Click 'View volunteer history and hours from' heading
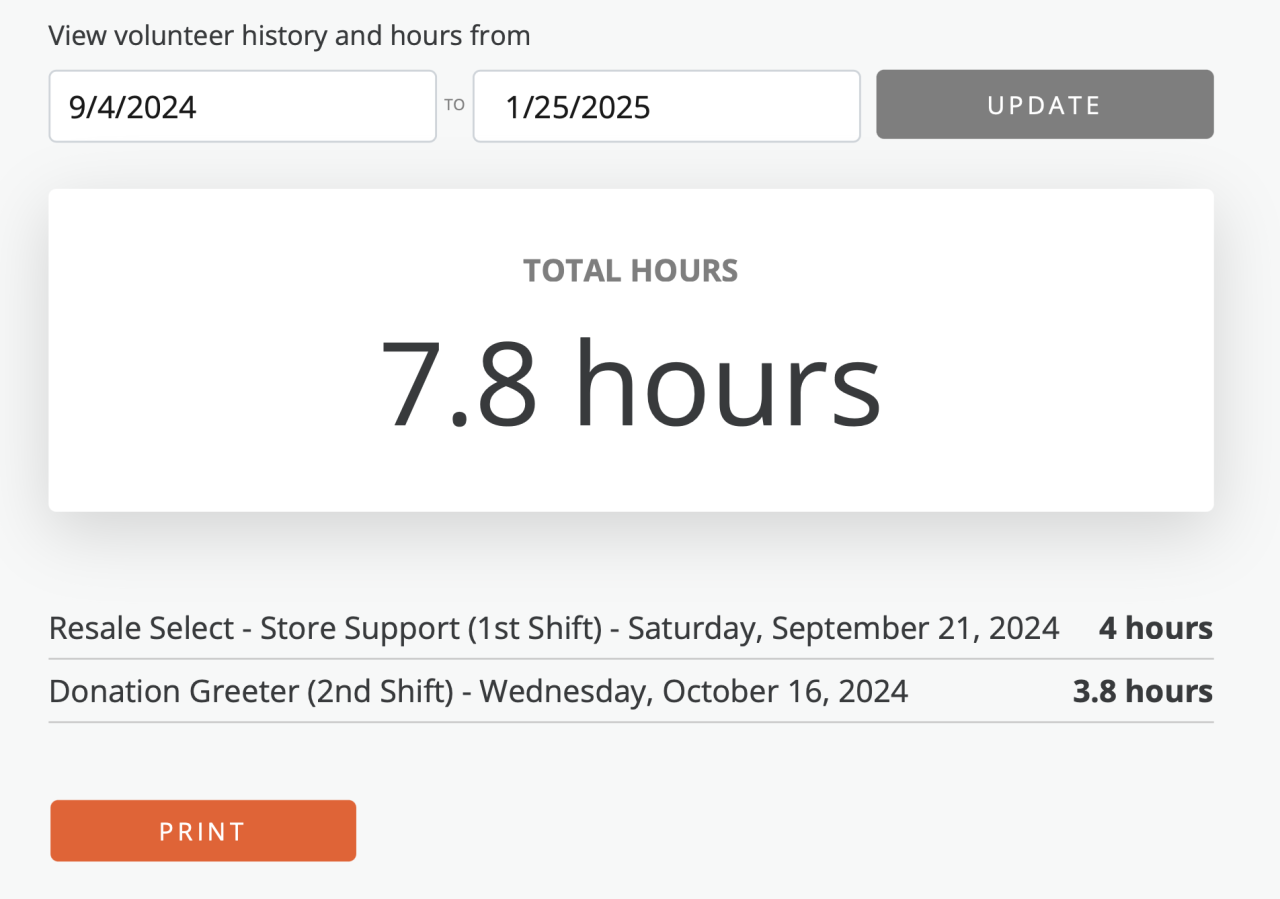The height and width of the screenshot is (899, 1280). tap(289, 36)
